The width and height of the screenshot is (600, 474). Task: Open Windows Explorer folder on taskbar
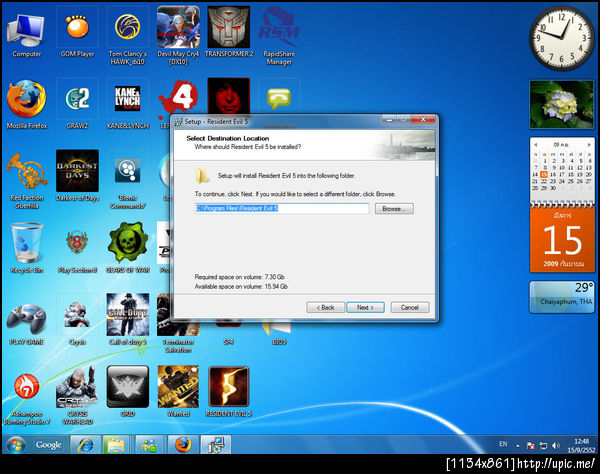(x=116, y=445)
